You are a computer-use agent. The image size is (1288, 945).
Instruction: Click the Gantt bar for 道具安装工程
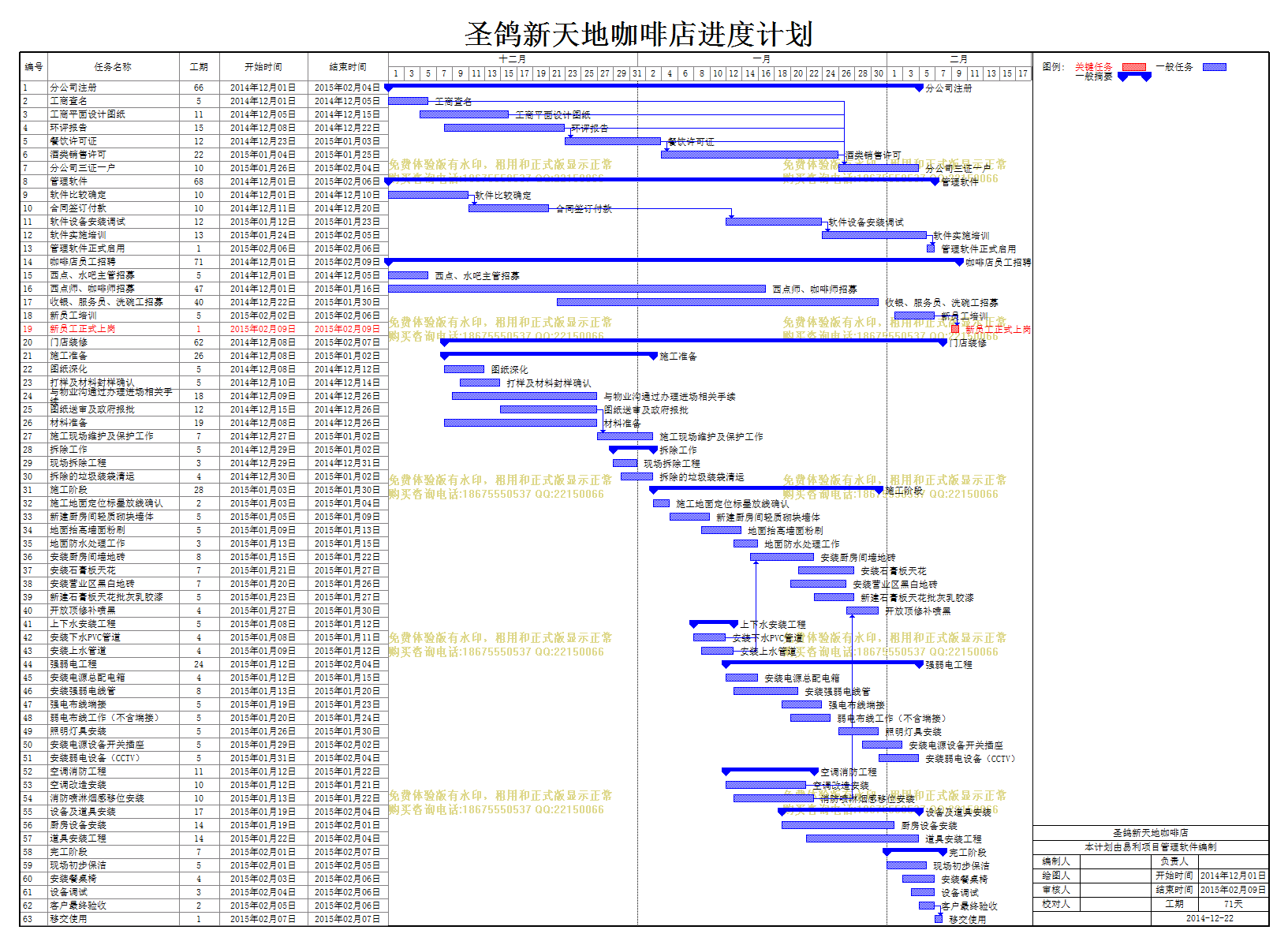pyautogui.click(x=862, y=839)
